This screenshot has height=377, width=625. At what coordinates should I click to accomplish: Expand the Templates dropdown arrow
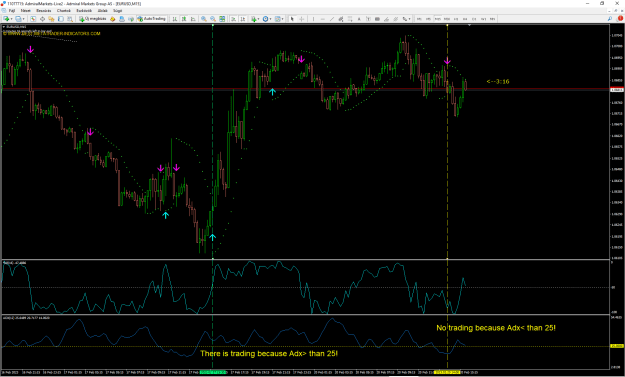283,19
